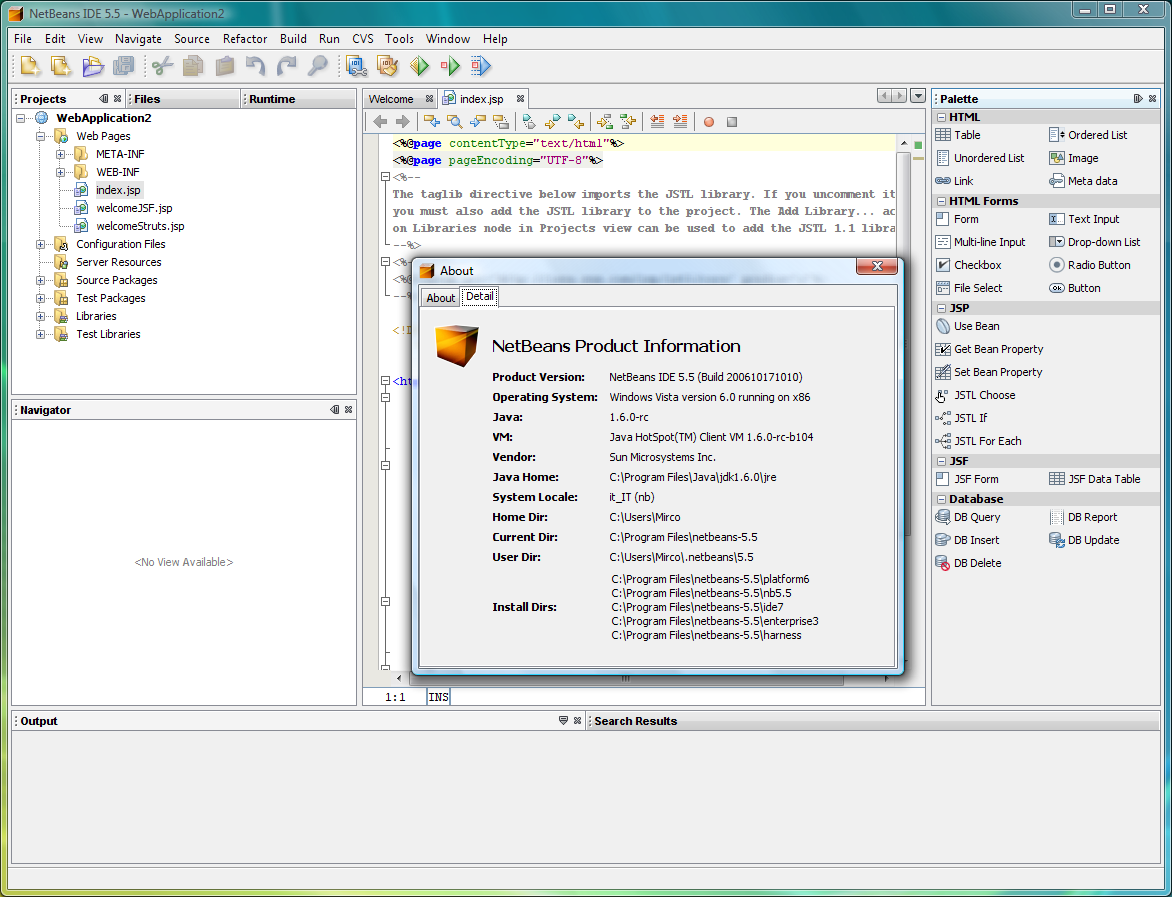Collapse the WebApplication2 project node
The height and width of the screenshot is (897, 1172).
pyautogui.click(x=21, y=118)
